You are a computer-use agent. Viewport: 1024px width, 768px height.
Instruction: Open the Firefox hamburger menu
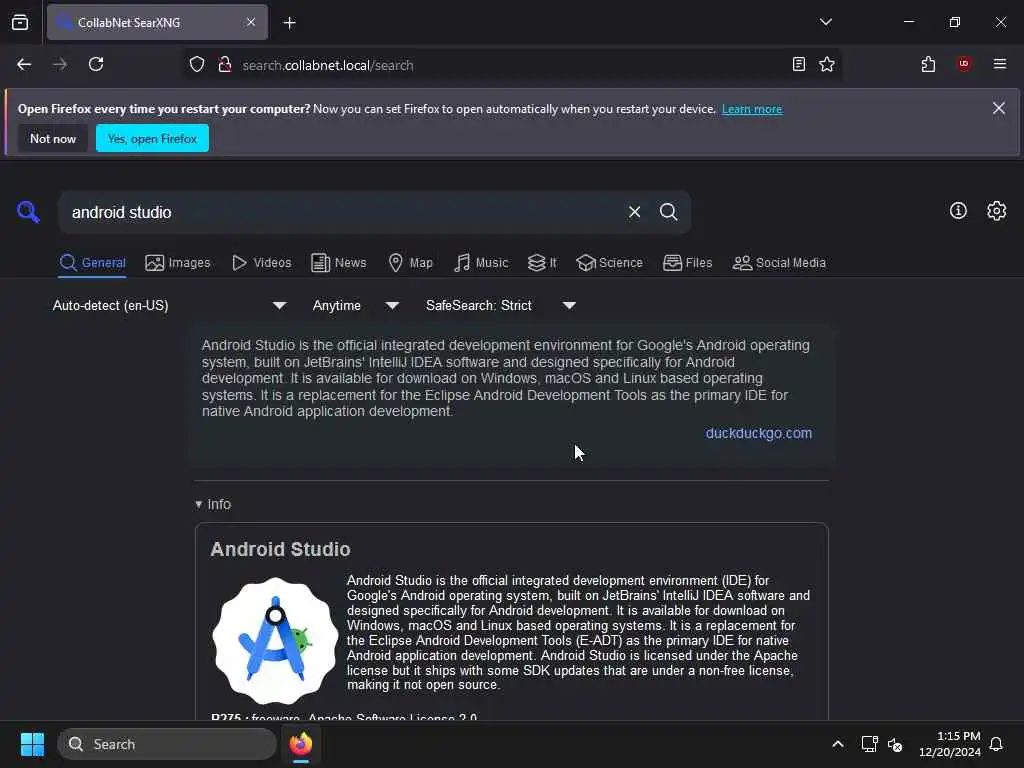pyautogui.click(x=999, y=64)
